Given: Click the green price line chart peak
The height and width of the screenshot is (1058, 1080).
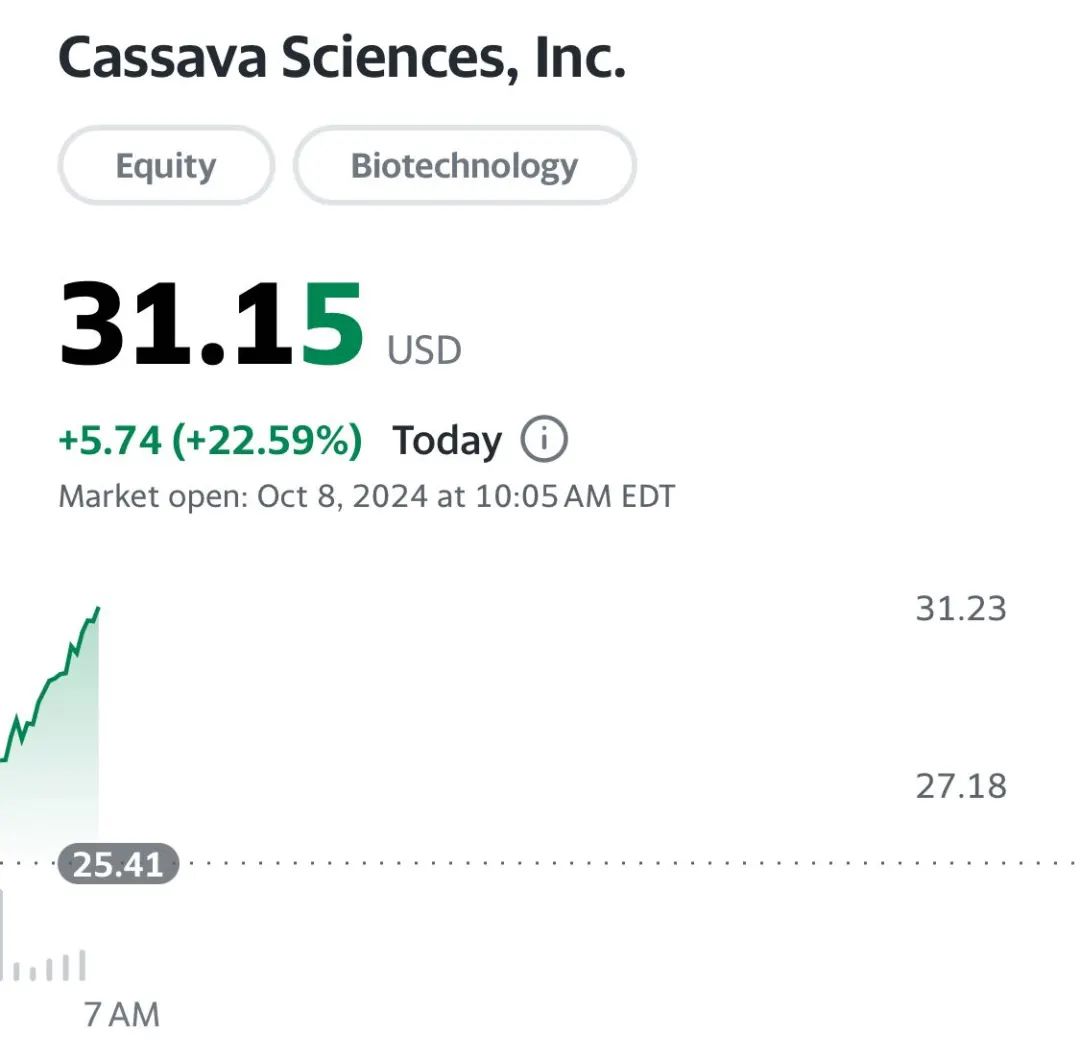Looking at the screenshot, I should click(98, 609).
